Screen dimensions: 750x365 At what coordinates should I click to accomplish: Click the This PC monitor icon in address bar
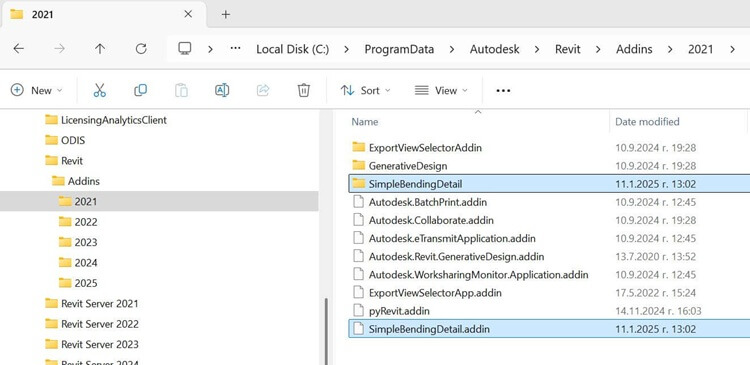click(185, 48)
